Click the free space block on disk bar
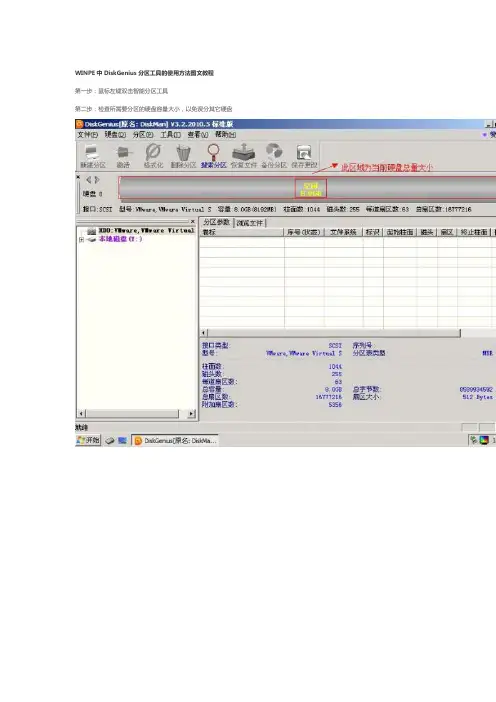The height and width of the screenshot is (702, 496). tap(311, 188)
